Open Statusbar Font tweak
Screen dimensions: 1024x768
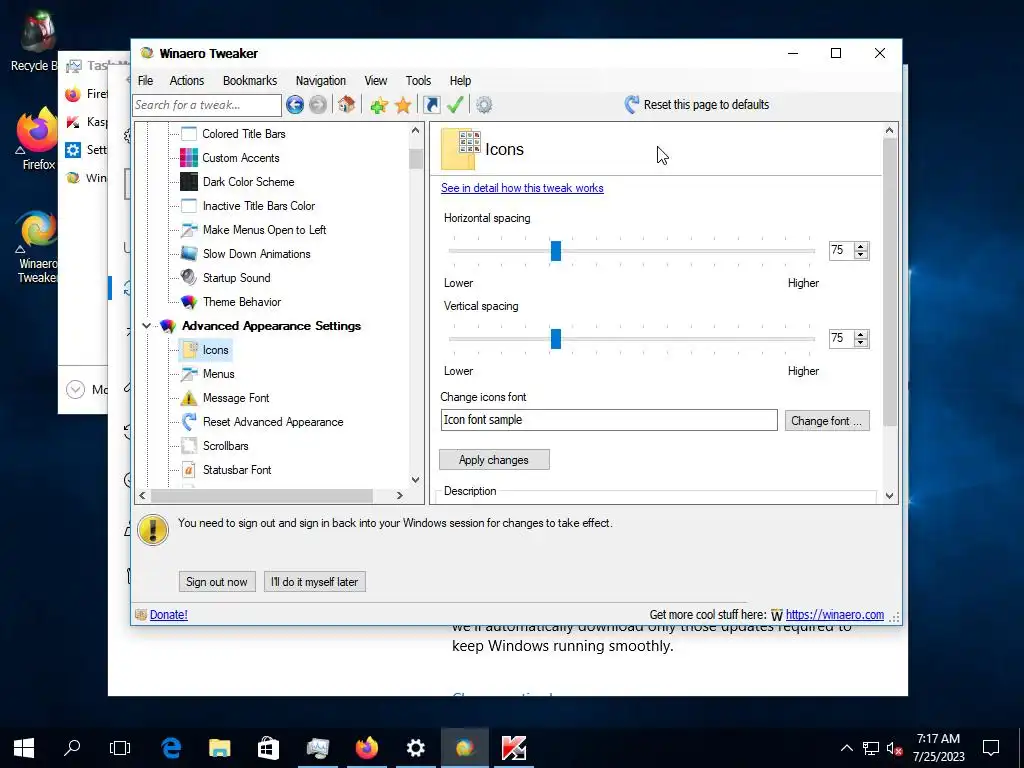[x=237, y=470]
